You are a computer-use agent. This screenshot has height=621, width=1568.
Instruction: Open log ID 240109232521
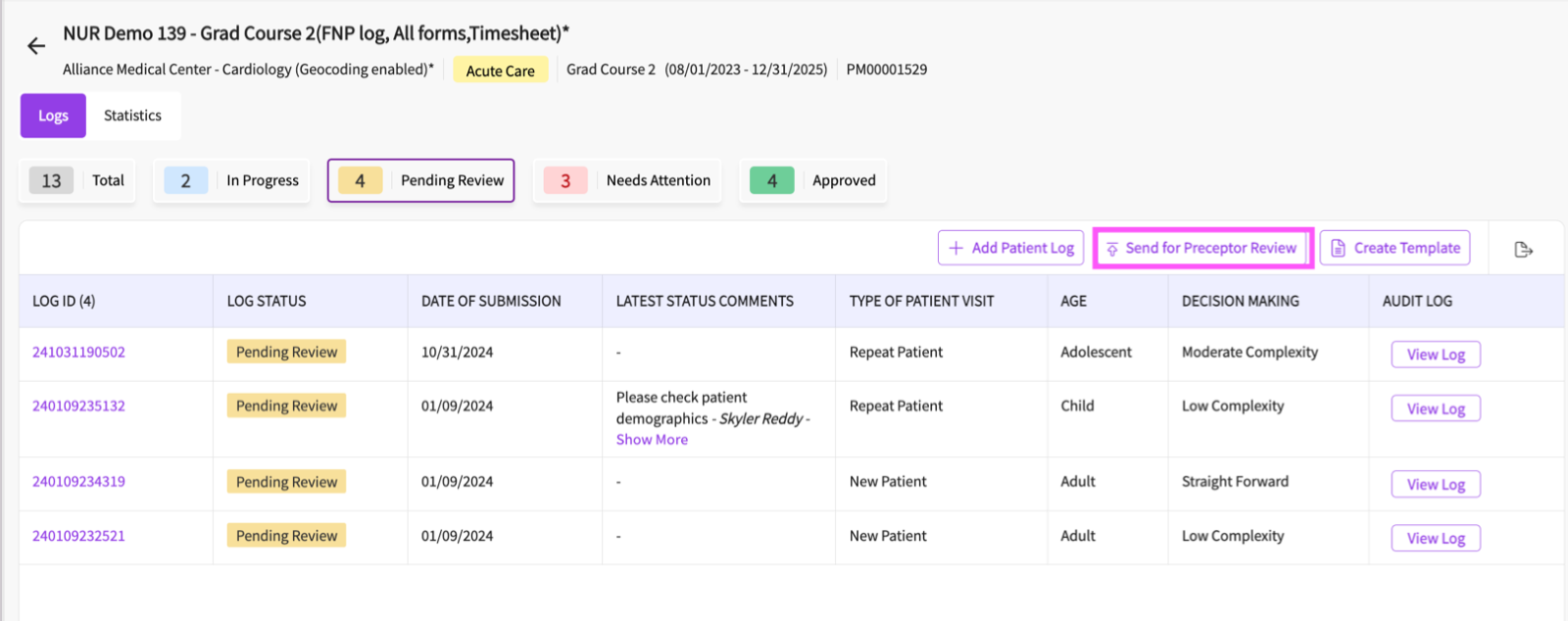tap(78, 537)
